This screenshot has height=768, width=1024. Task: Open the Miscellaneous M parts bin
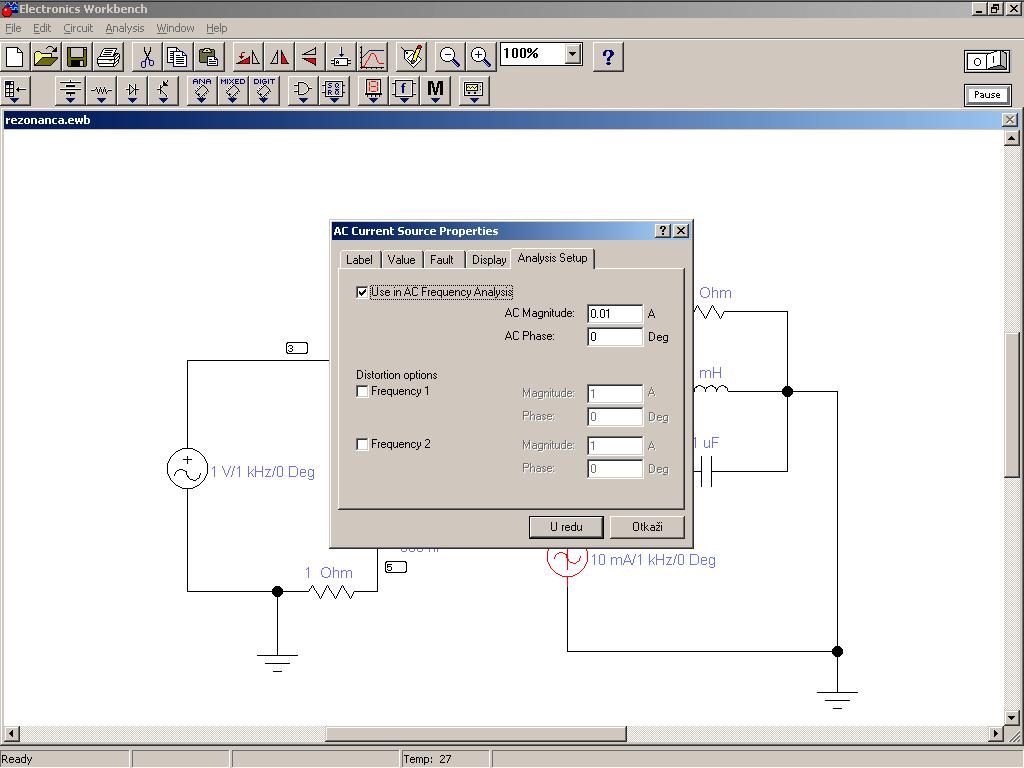coord(435,91)
